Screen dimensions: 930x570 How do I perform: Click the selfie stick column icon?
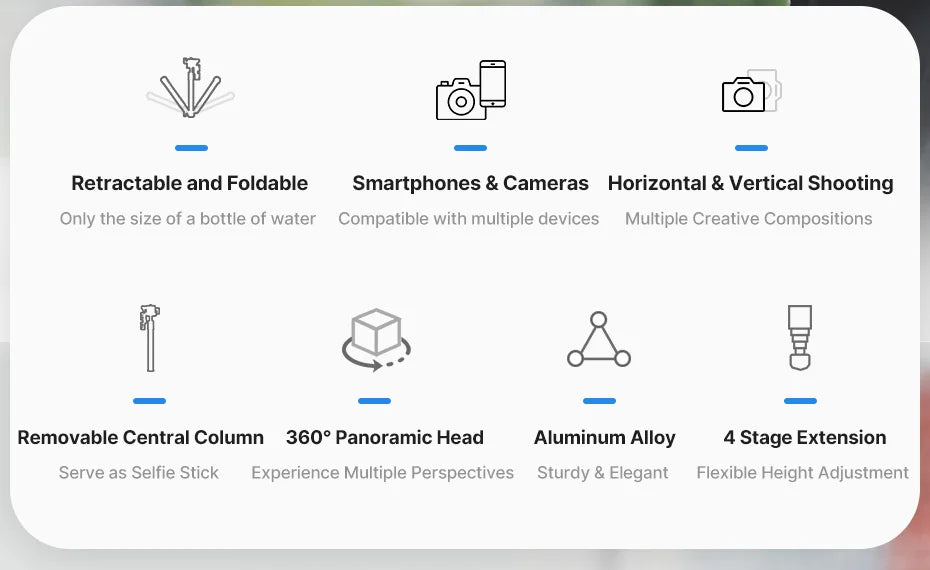click(150, 338)
